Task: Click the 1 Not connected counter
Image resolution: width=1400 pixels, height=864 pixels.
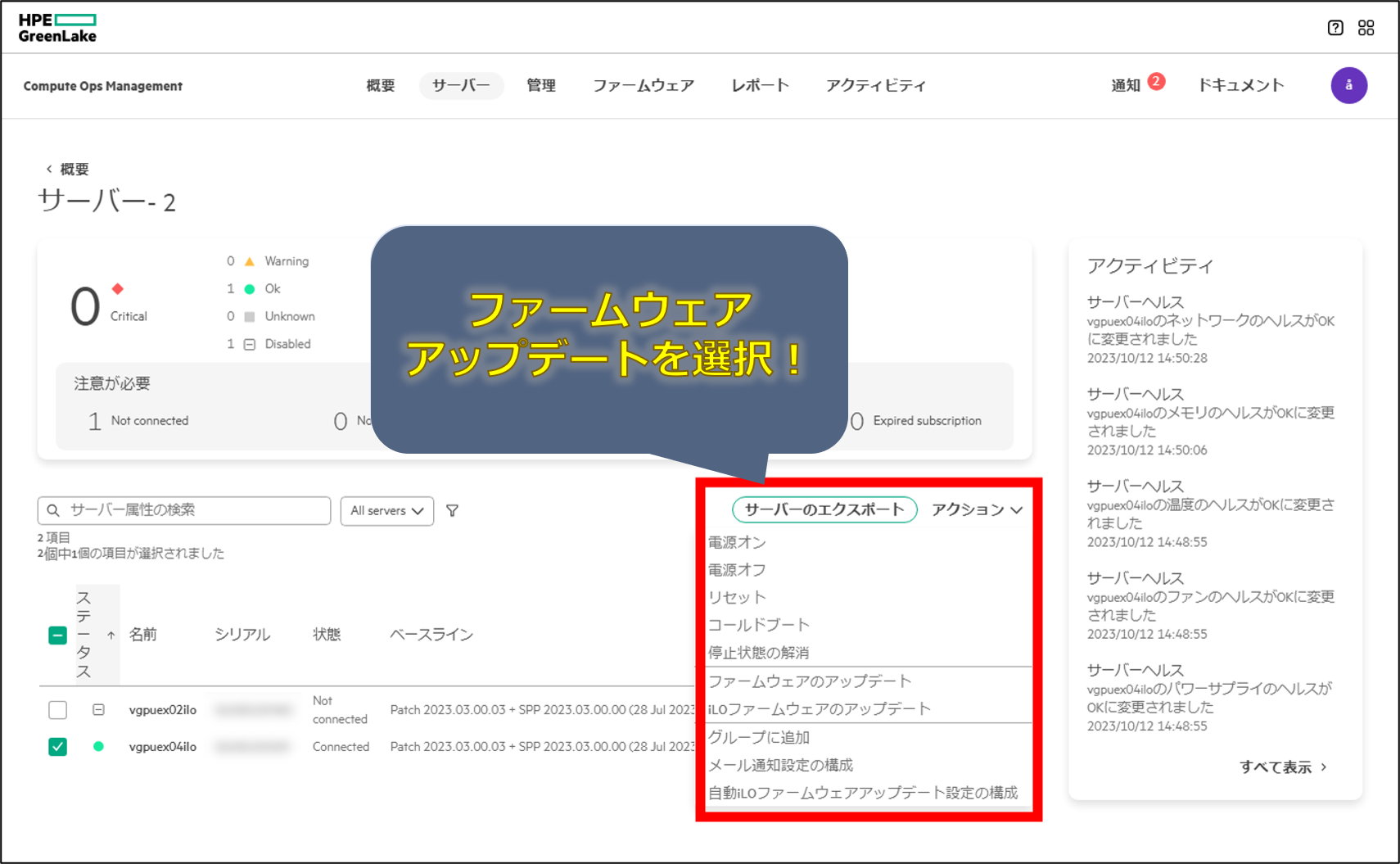Action: [138, 421]
